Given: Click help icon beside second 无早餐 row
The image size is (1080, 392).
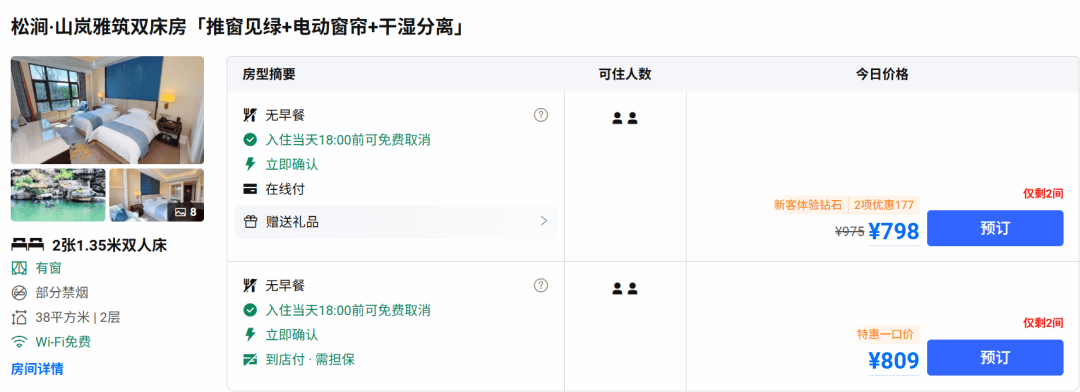Looking at the screenshot, I should pyautogui.click(x=541, y=285).
